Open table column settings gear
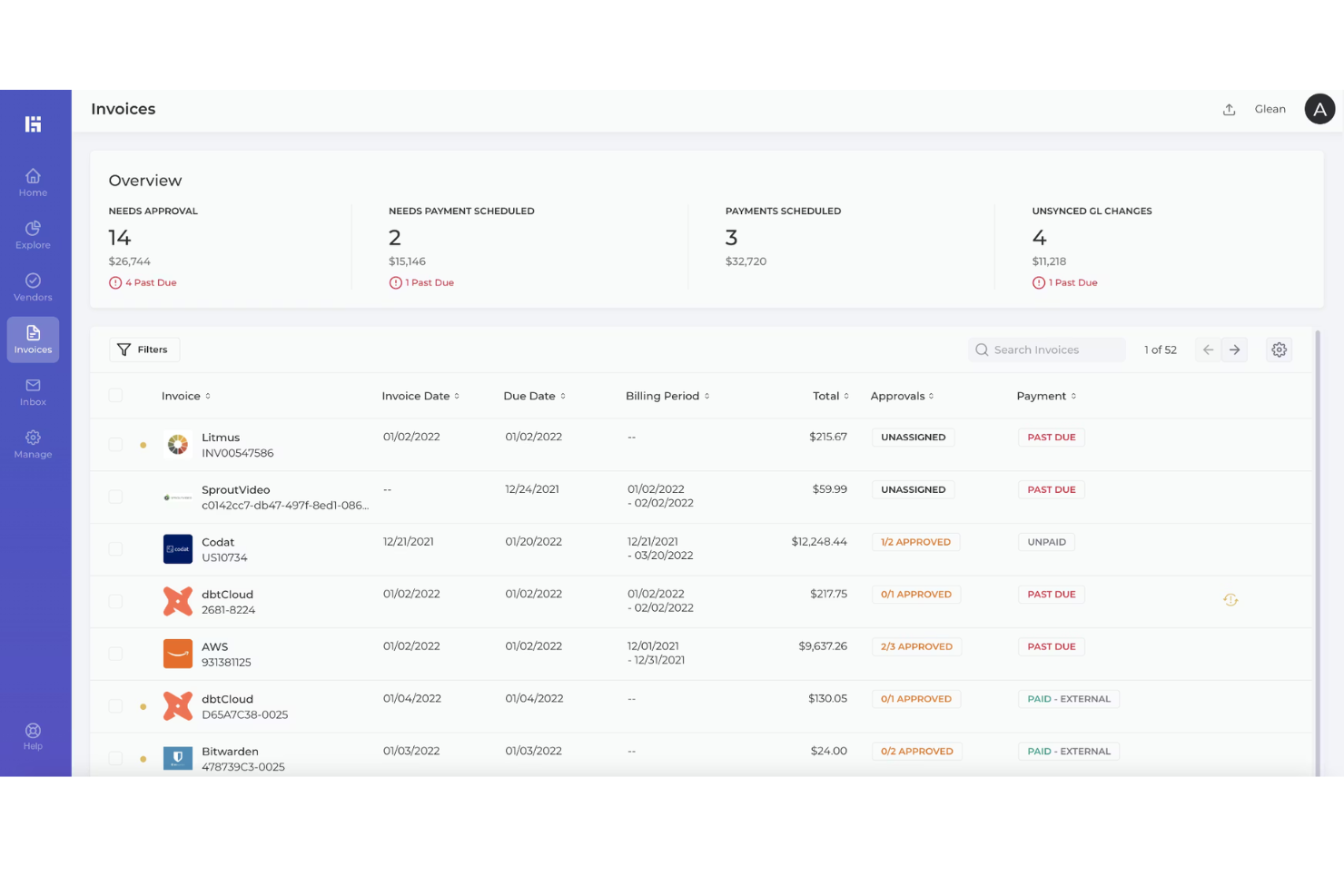Viewport: 1344px width, 896px height. tap(1279, 350)
